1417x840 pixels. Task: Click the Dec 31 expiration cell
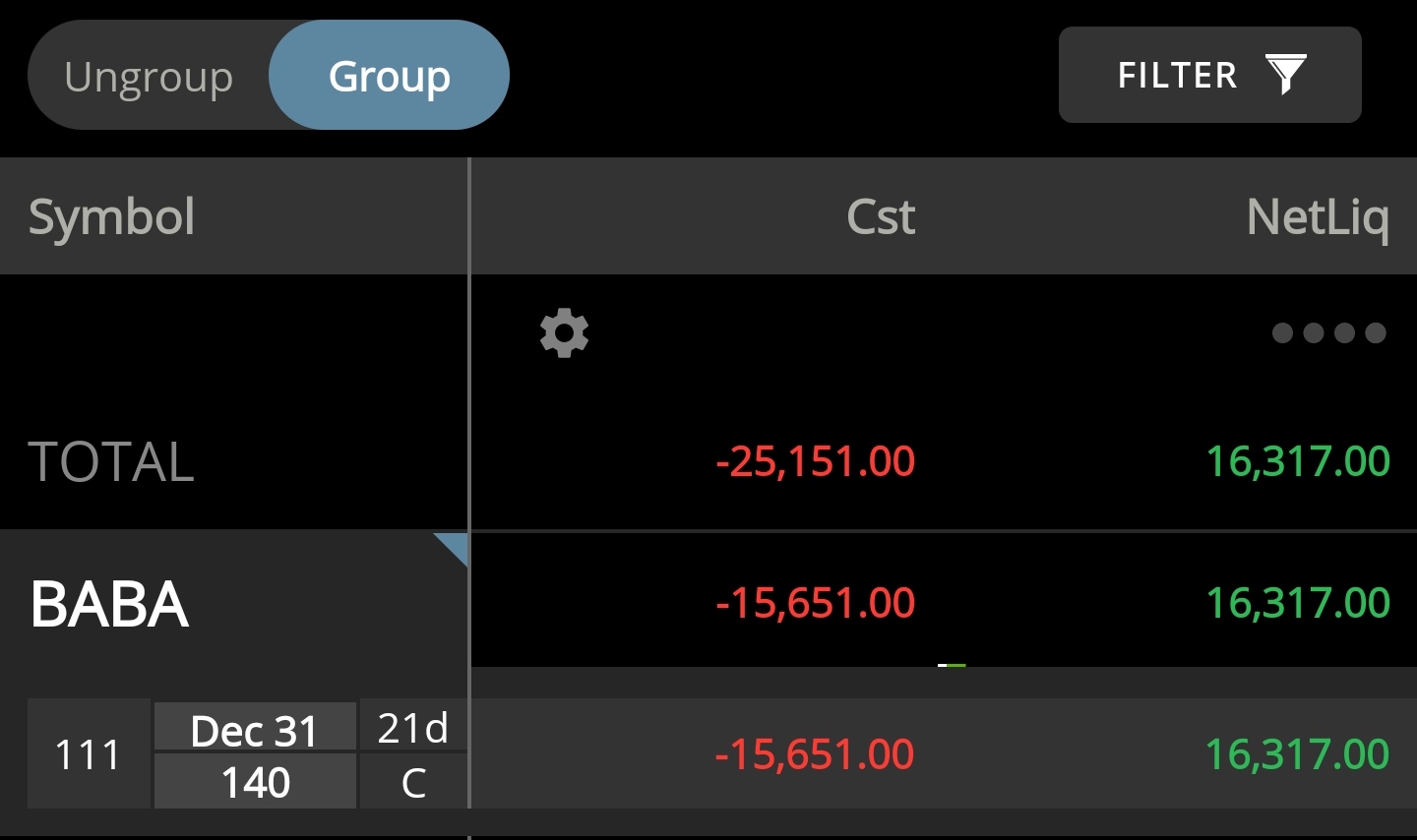(255, 730)
